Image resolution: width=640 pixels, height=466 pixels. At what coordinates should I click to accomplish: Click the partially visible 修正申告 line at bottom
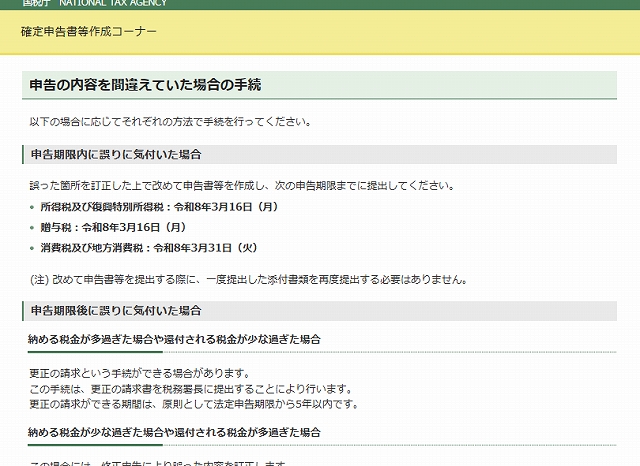tap(160, 463)
